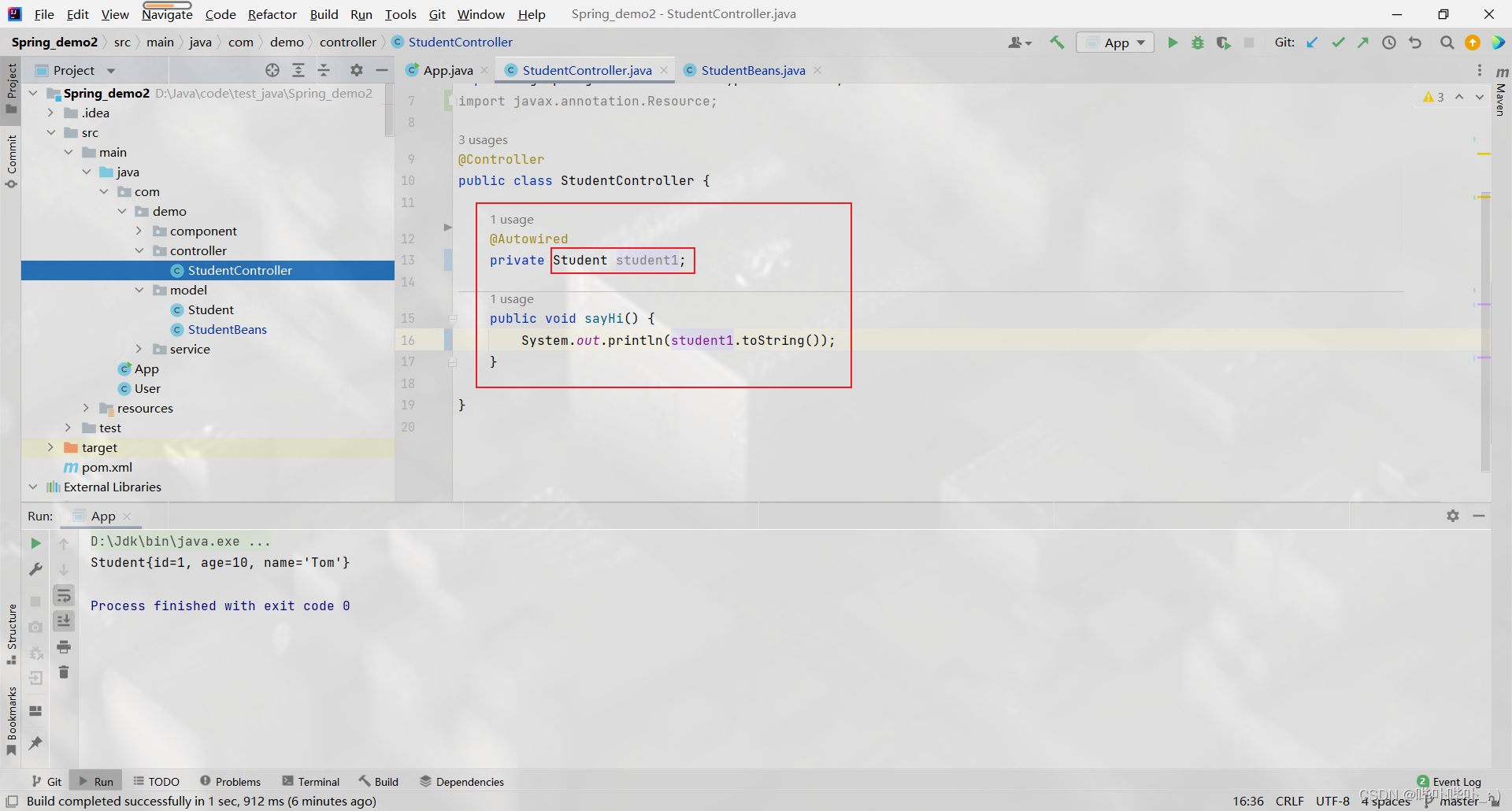Image resolution: width=1512 pixels, height=811 pixels.
Task: Show Git history clock icon
Action: click(x=1389, y=43)
